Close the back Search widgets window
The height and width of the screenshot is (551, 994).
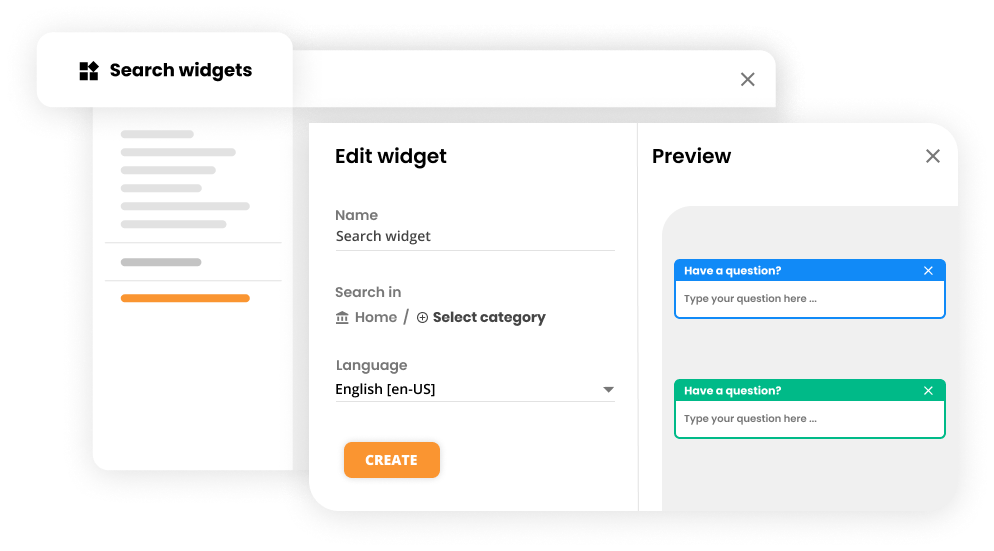coord(747,79)
